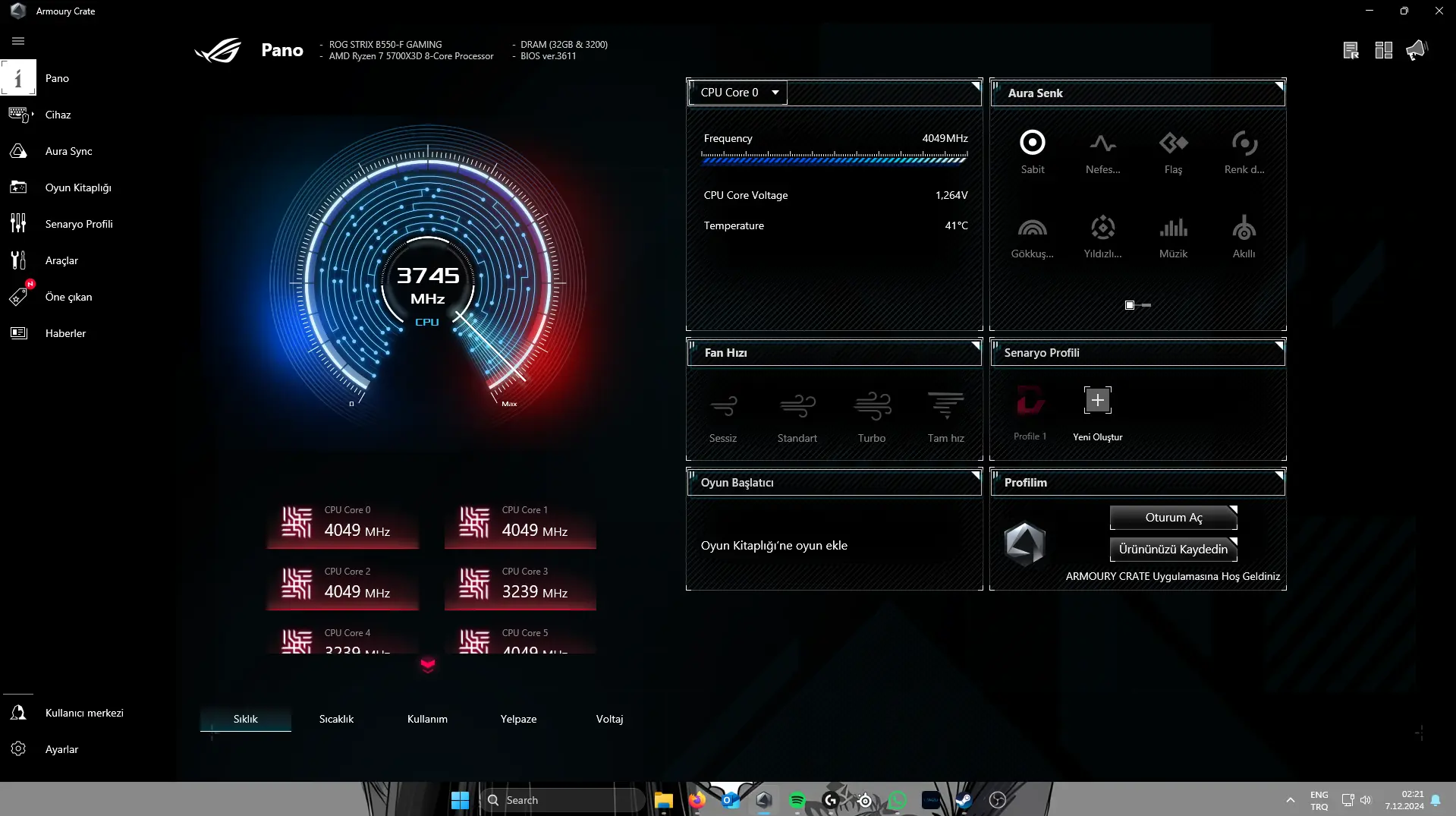
Task: Open File Explorer from the taskbar
Action: [663, 800]
